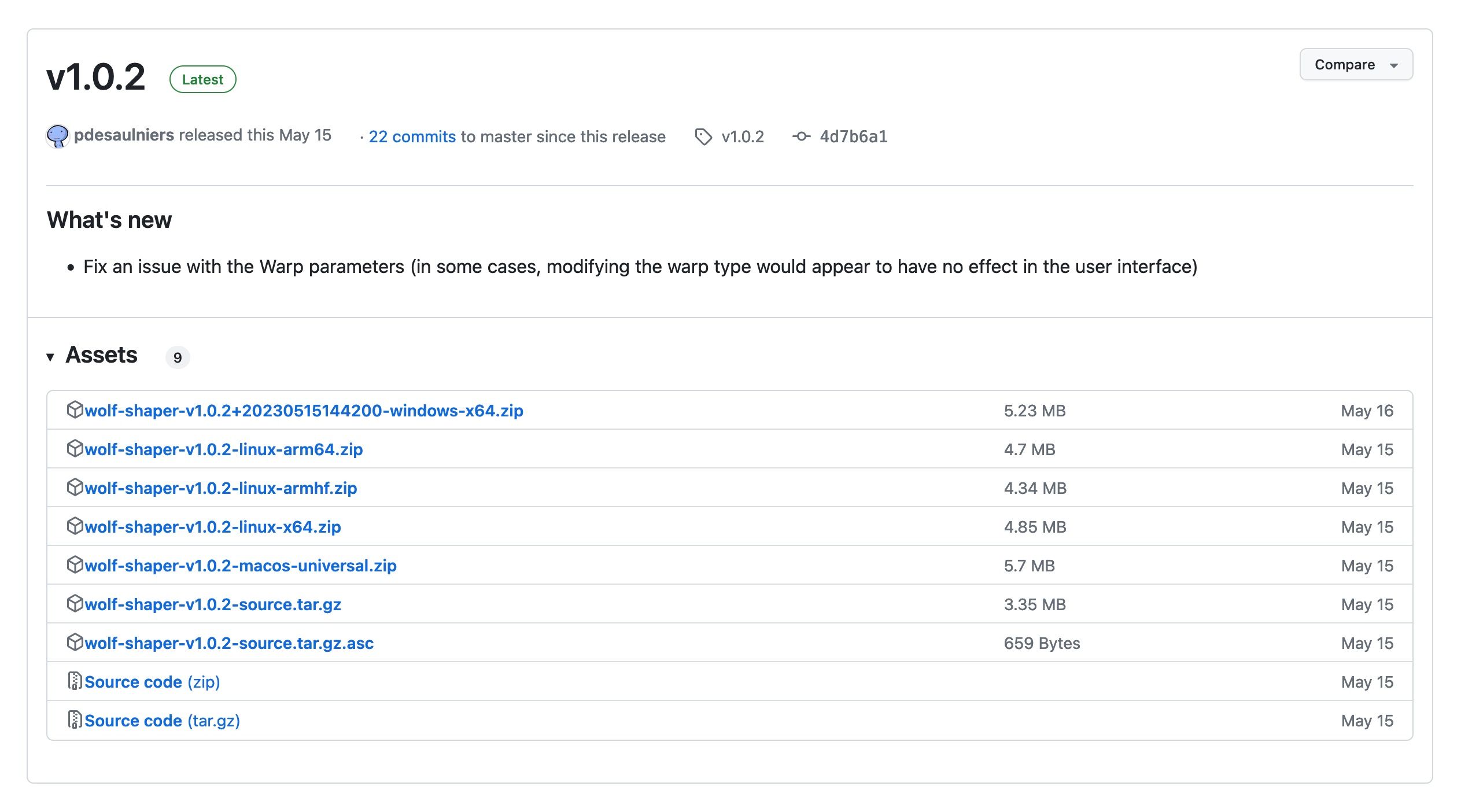Click the package icon beside the source.tar.gz.asc asset
Image resolution: width=1461 pixels, height=812 pixels.
pos(75,643)
